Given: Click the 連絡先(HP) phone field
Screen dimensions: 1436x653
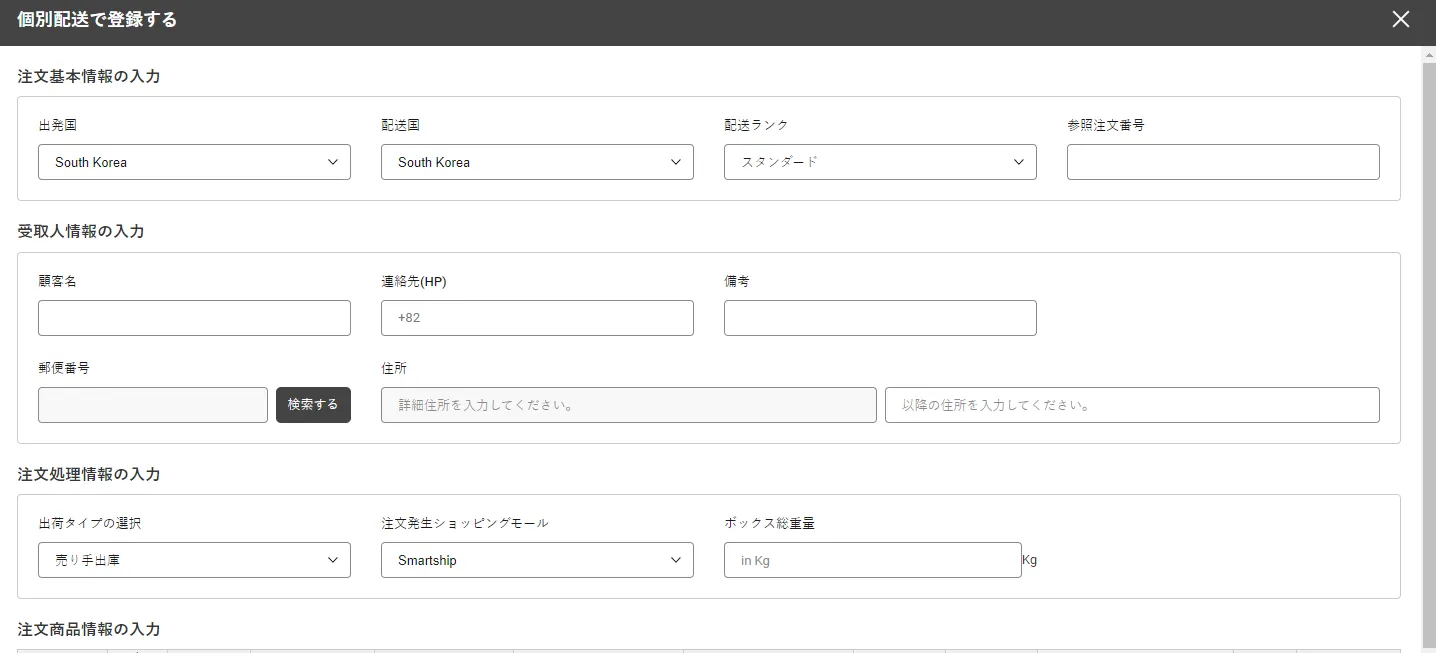Looking at the screenshot, I should (x=537, y=318).
